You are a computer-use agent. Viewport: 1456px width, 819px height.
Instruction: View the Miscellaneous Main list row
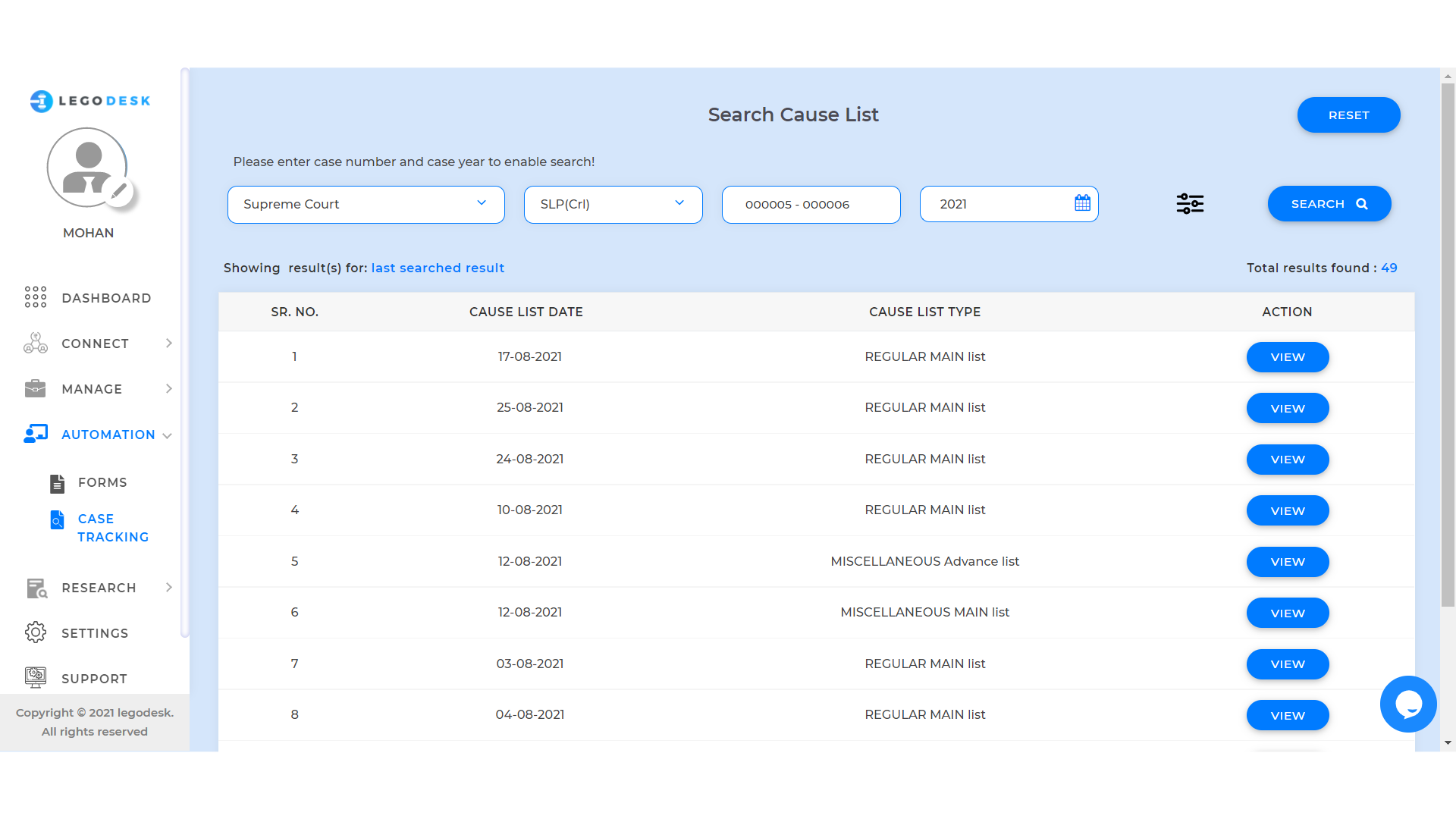(1288, 613)
